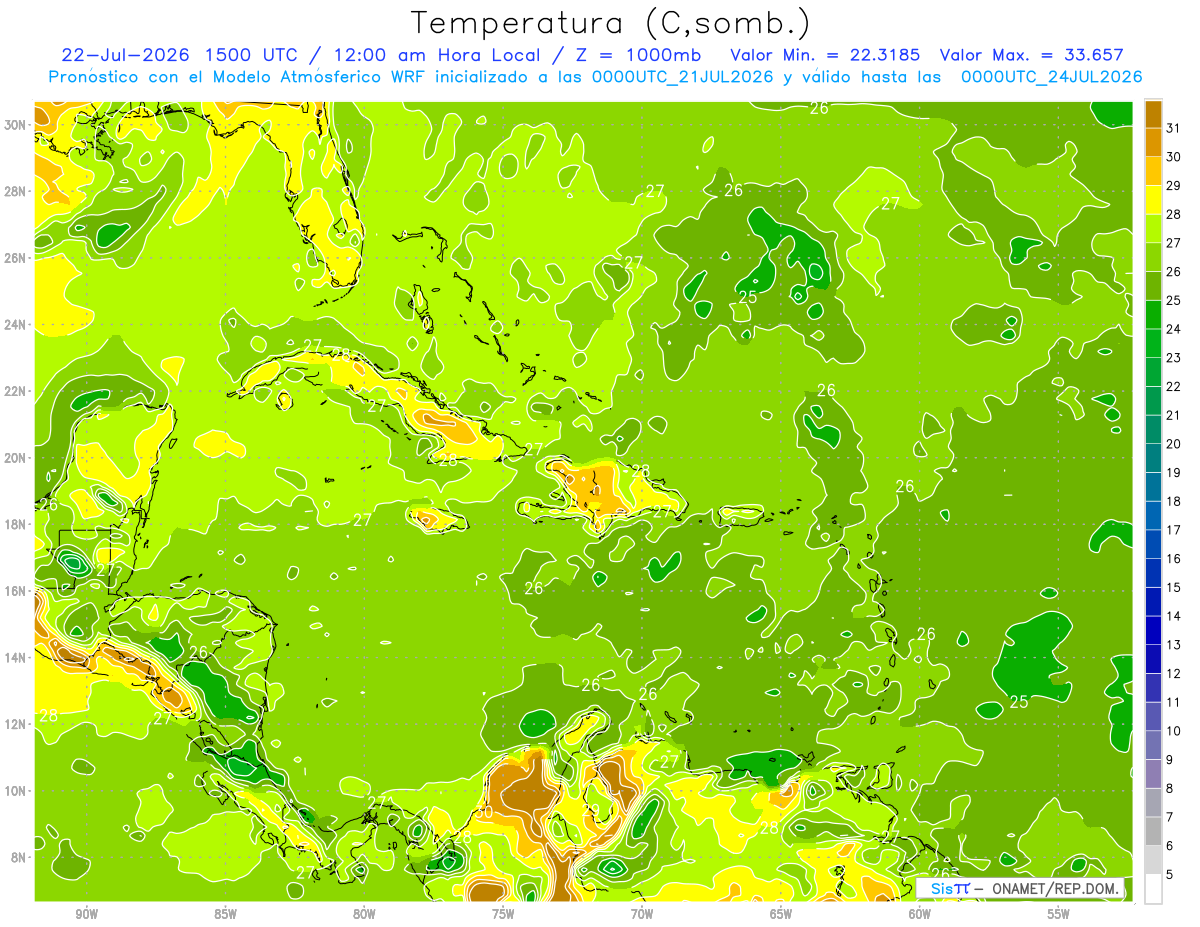Pick the color bar segment between 26 and 27
The width and height of the screenshot is (1200, 927).
click(x=1153, y=257)
